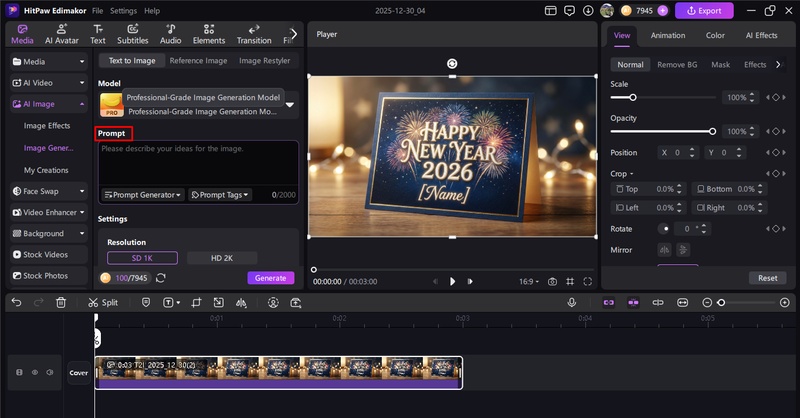Open the 16:9 aspect ratio dropdown
The image size is (800, 418).
coord(529,282)
